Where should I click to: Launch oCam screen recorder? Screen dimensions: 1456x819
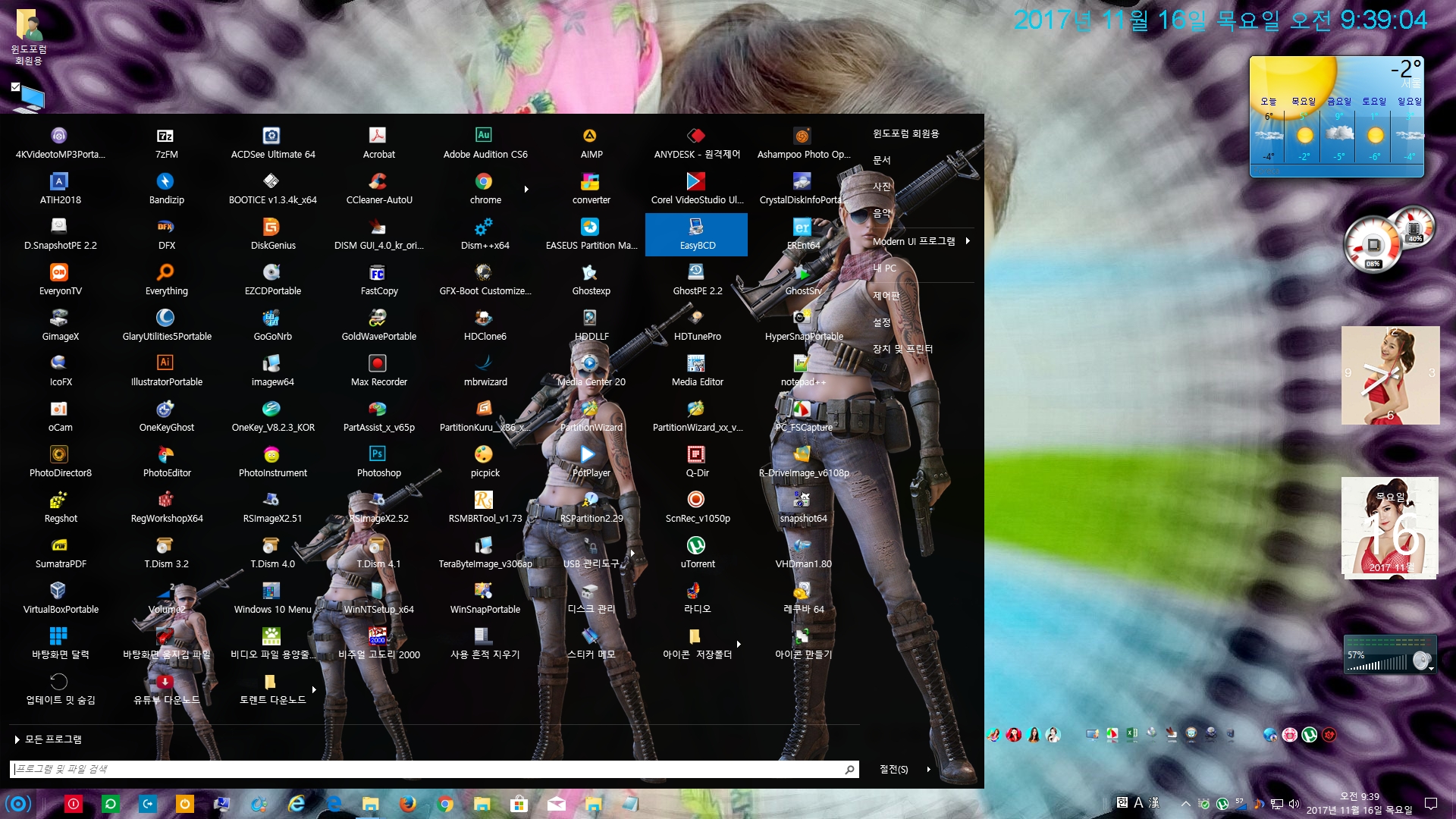coord(60,417)
